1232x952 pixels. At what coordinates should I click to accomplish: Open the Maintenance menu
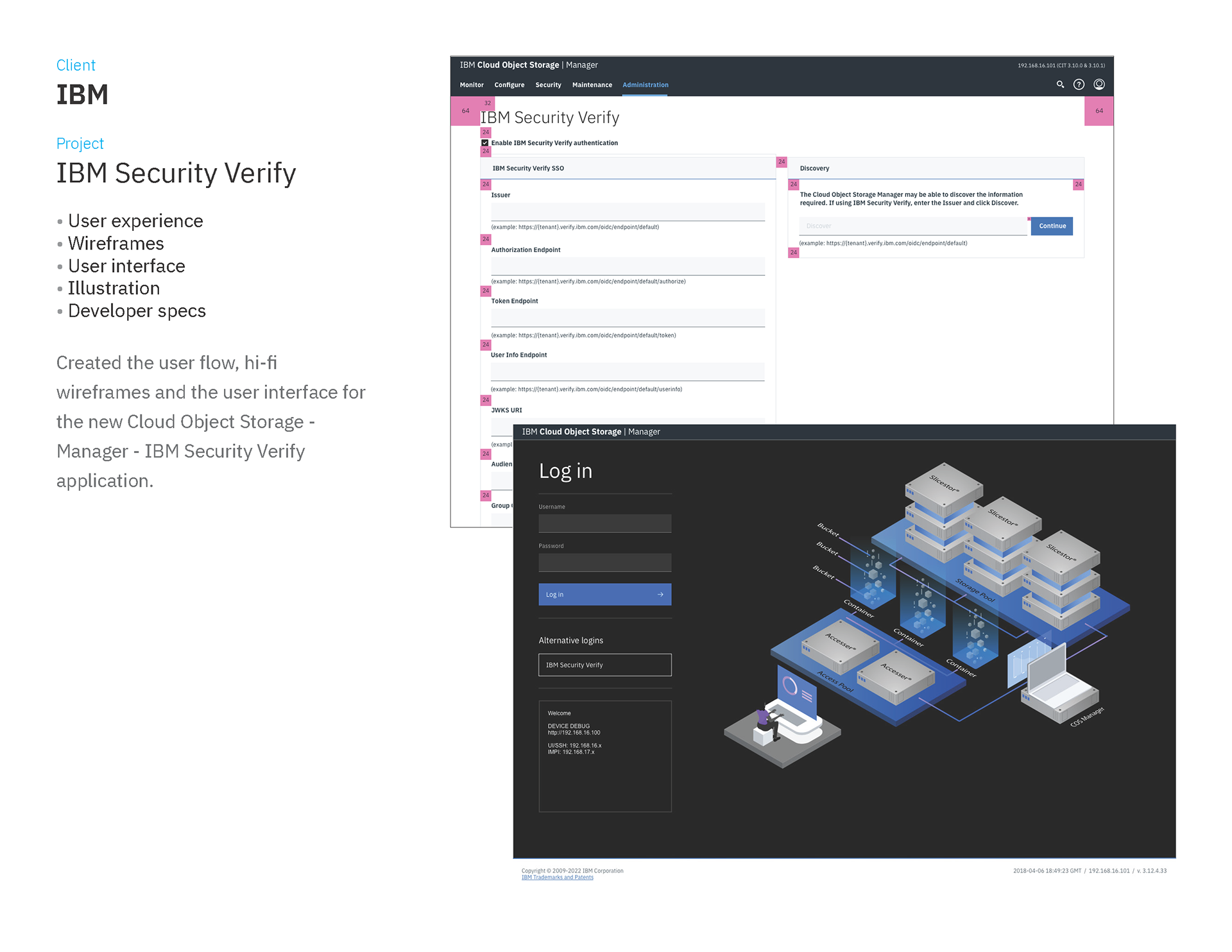(592, 85)
